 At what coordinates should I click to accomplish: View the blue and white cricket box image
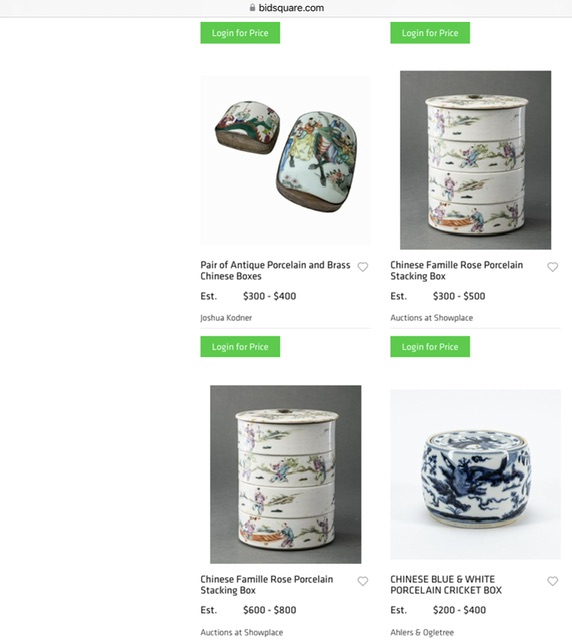pyautogui.click(x=475, y=474)
